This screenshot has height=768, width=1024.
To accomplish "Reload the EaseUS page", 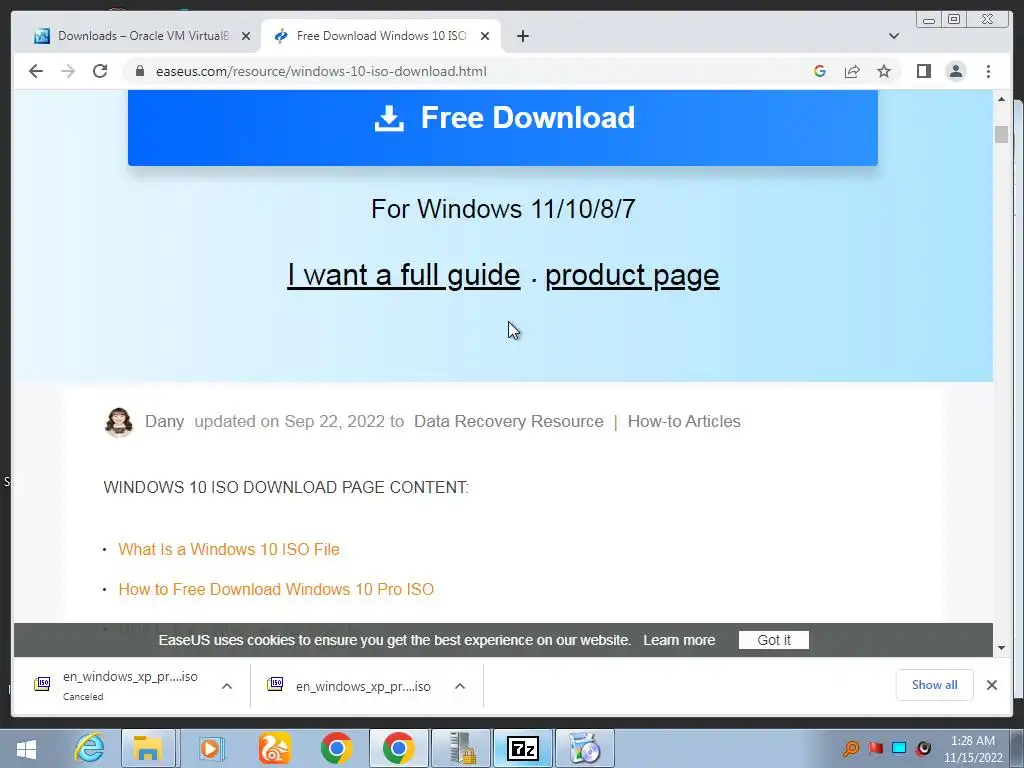I will coord(100,71).
